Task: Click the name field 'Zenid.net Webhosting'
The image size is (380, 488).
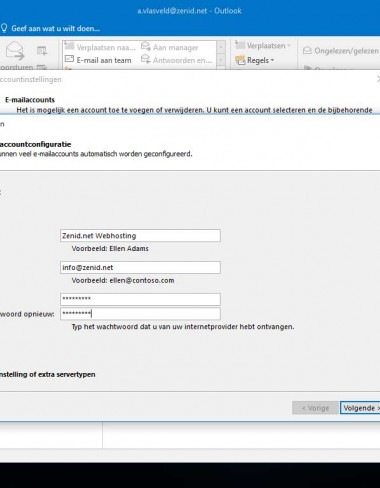Action: click(140, 236)
